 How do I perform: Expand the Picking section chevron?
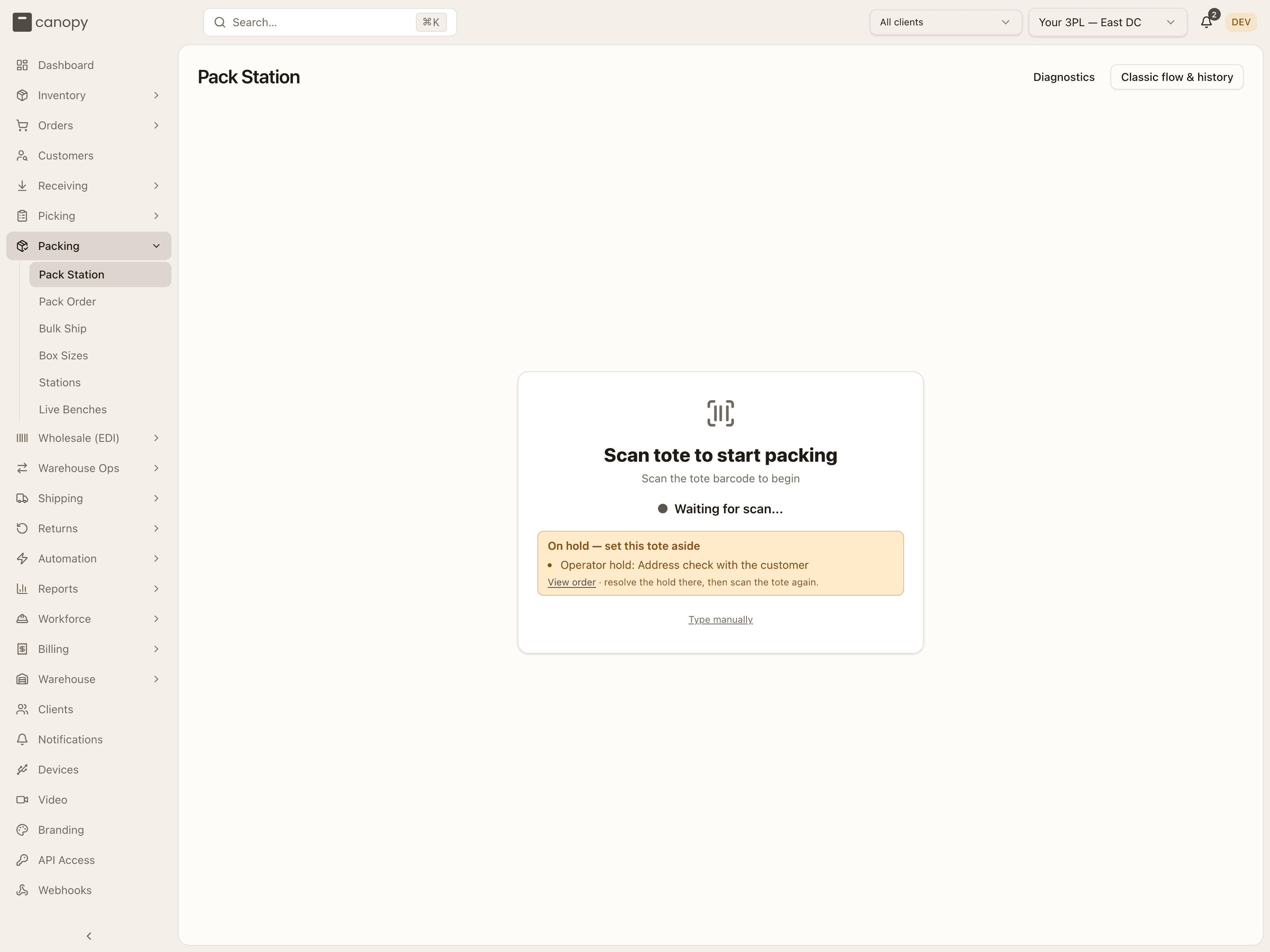point(156,216)
